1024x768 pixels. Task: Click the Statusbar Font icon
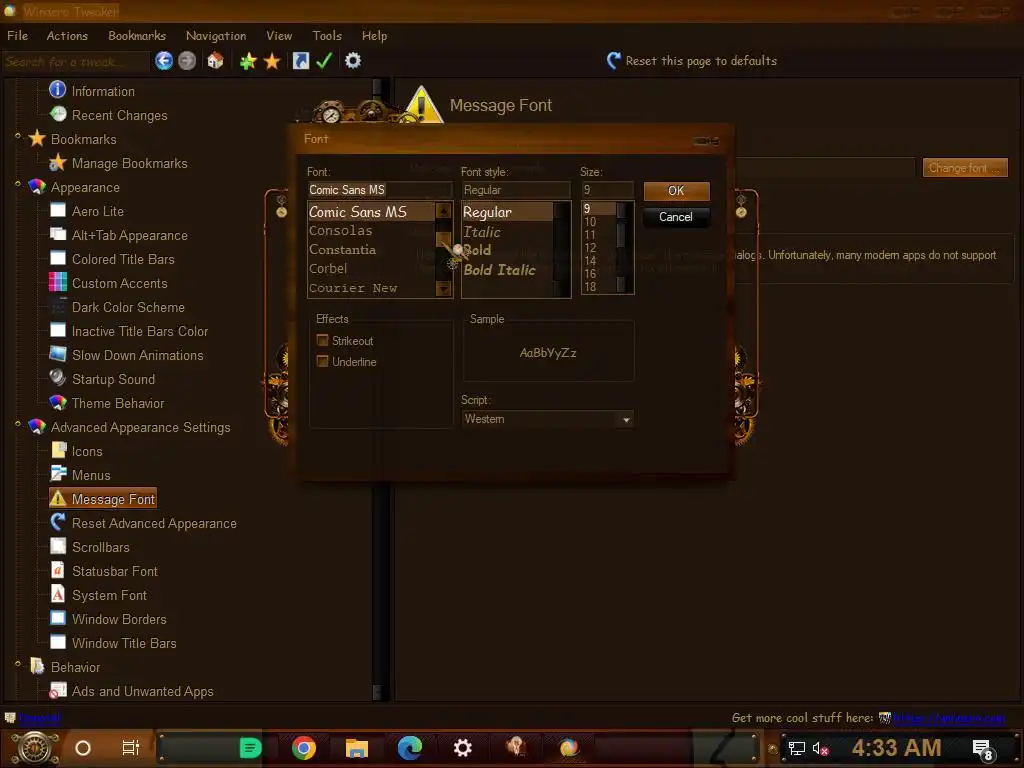click(57, 570)
